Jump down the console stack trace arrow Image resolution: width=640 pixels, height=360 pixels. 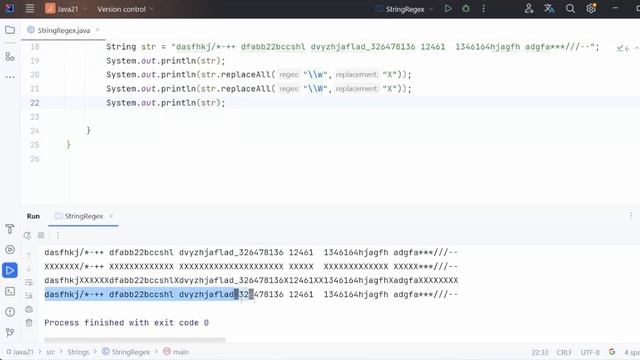tap(29, 269)
